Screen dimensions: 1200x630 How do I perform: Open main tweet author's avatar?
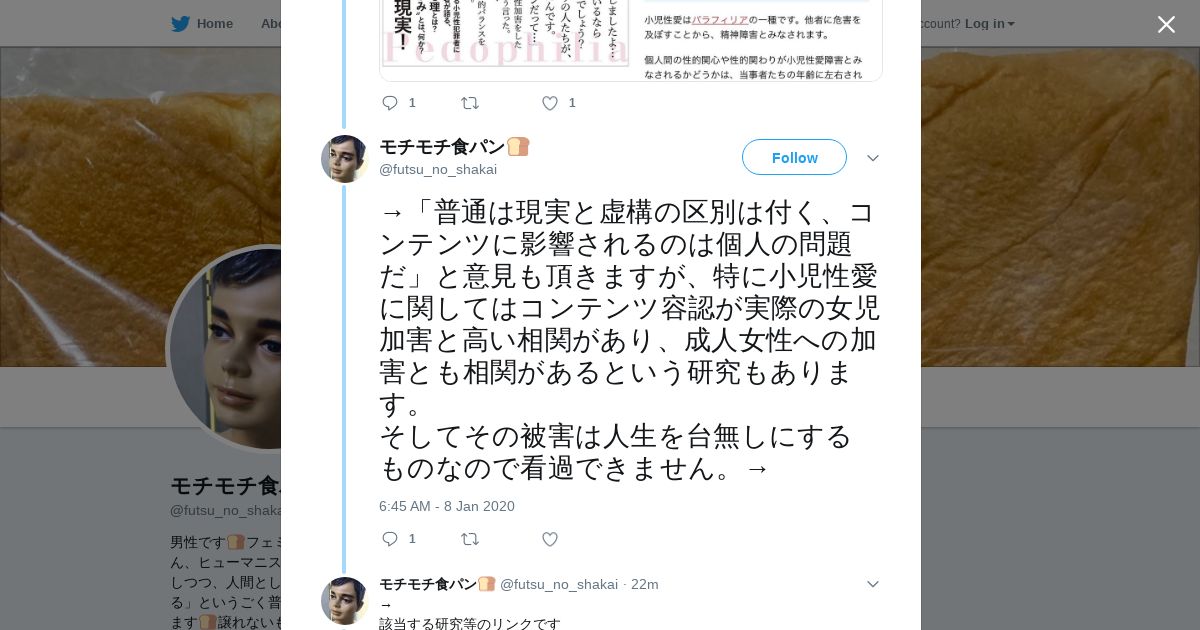click(345, 159)
